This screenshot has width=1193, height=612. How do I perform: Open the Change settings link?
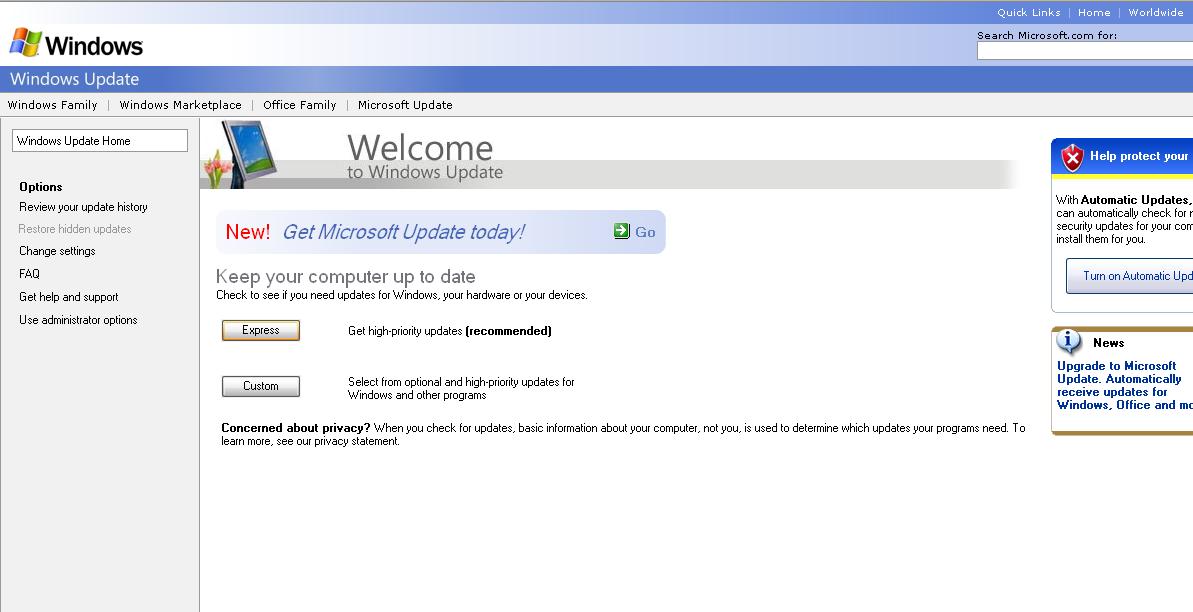point(57,251)
